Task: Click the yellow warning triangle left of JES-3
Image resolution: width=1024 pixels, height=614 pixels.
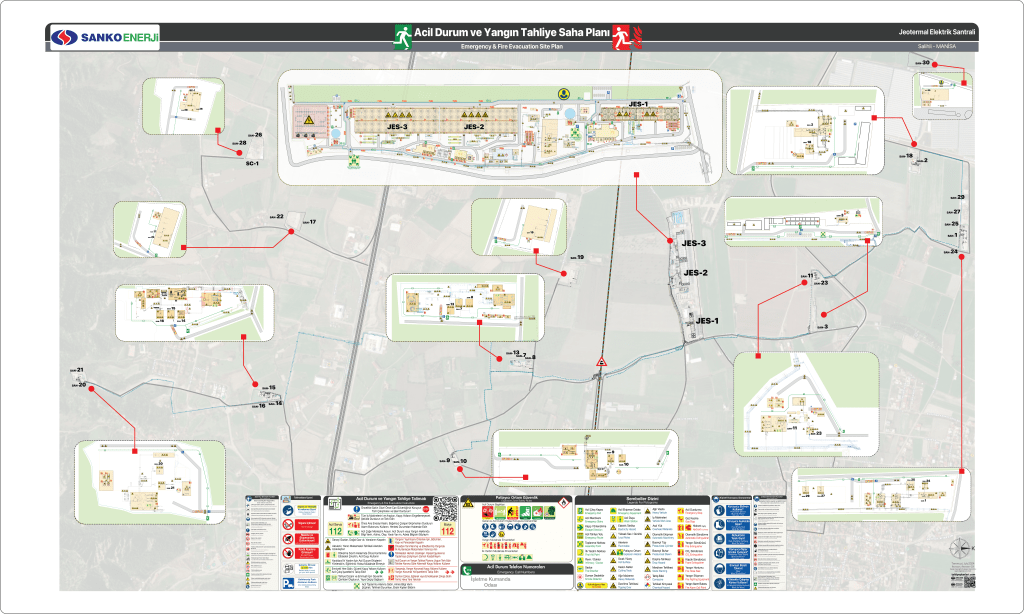Action: 309,120
